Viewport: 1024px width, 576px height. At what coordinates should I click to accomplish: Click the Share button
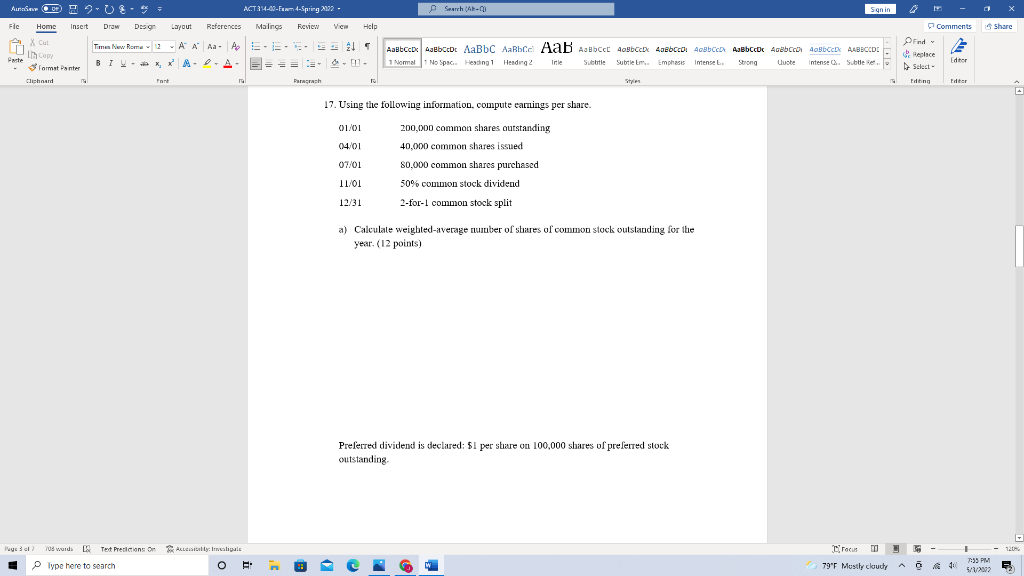click(999, 27)
